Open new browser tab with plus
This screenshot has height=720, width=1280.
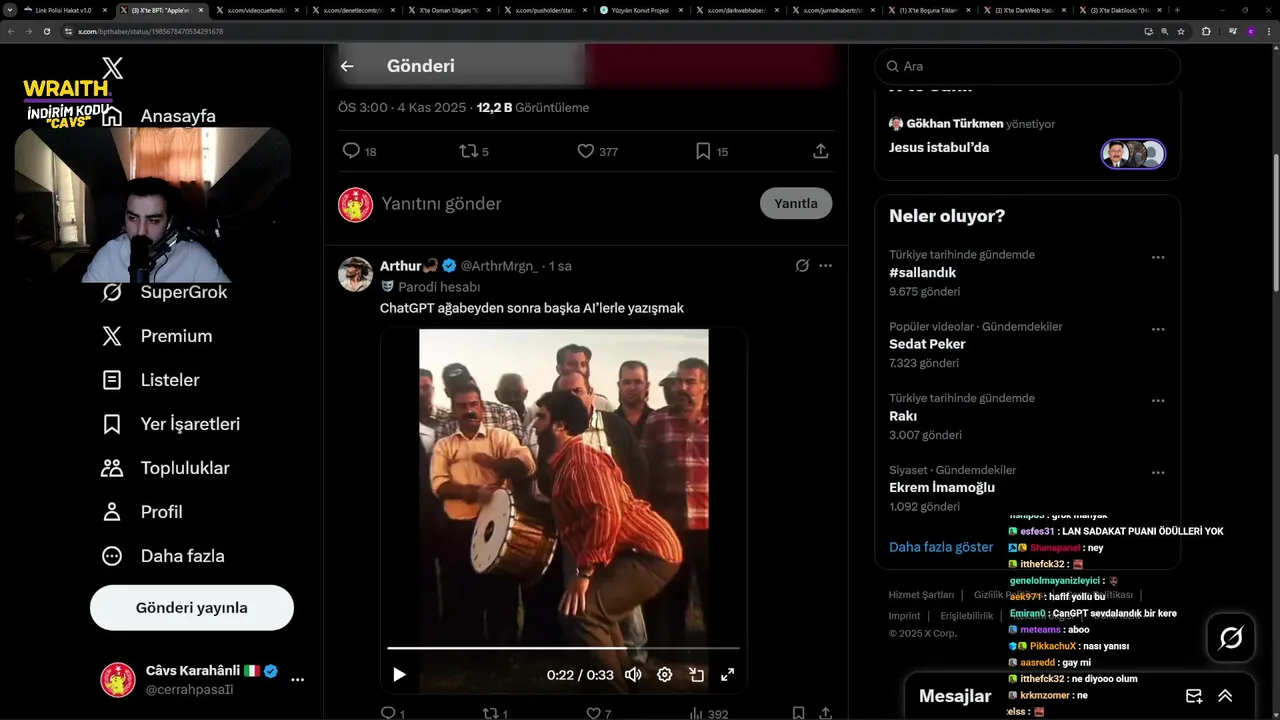click(x=1177, y=10)
